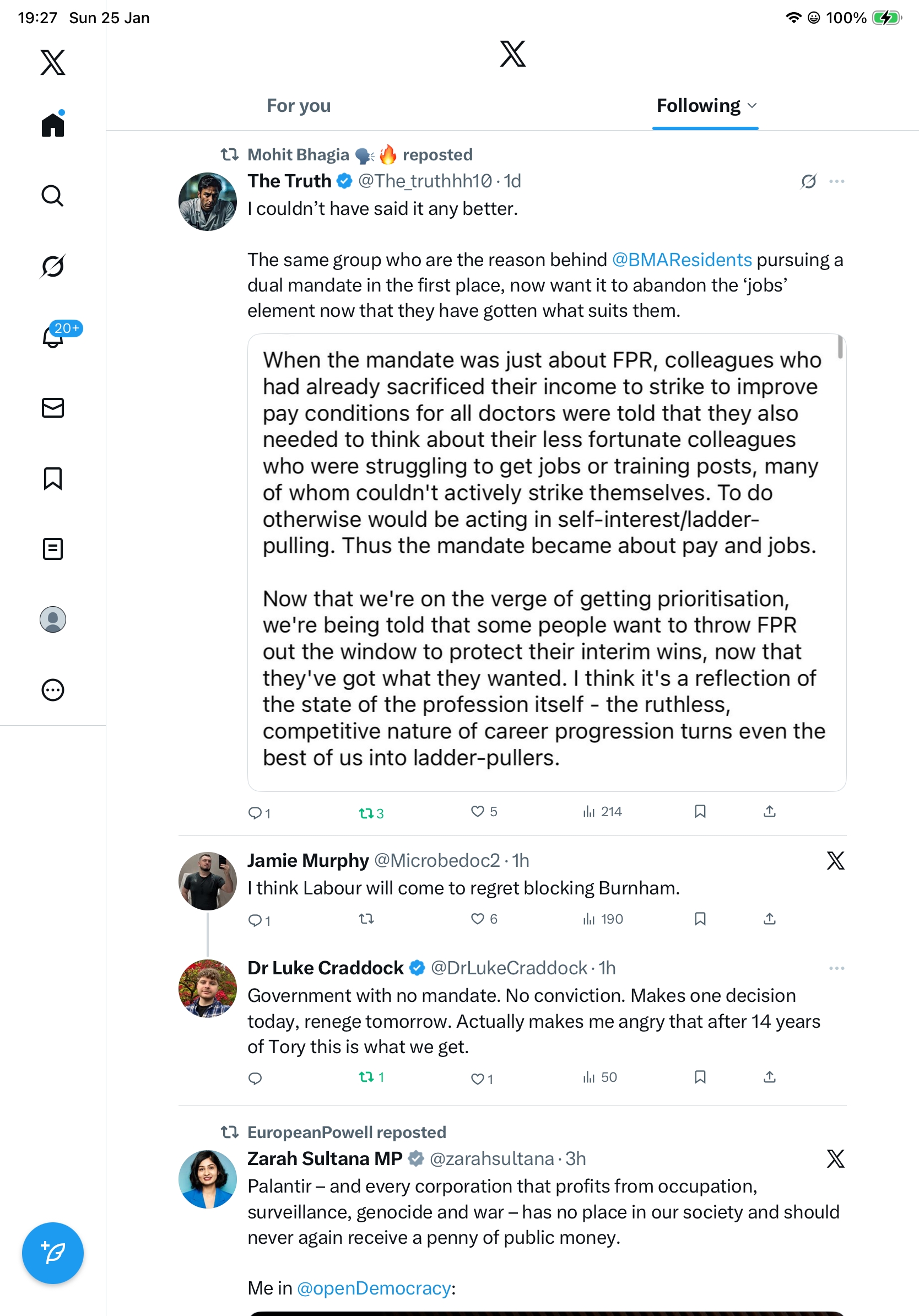
Task: Open Grok from the left sidebar
Action: (53, 266)
